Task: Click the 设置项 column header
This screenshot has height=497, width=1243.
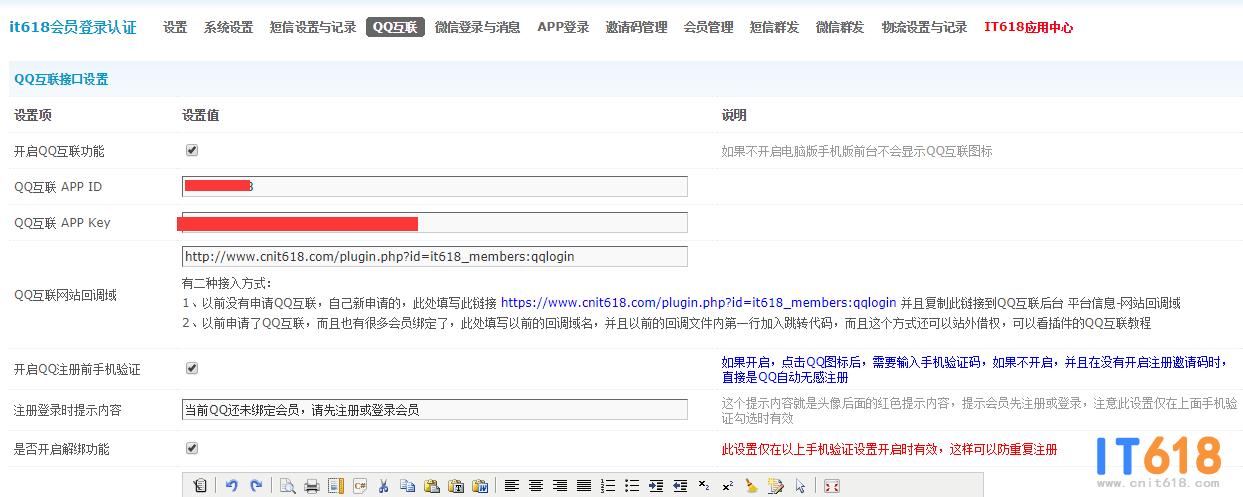Action: 33,115
